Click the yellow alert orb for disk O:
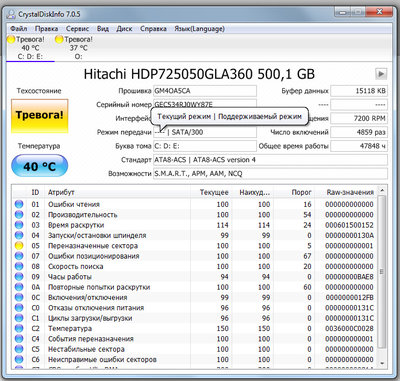 click(59, 39)
